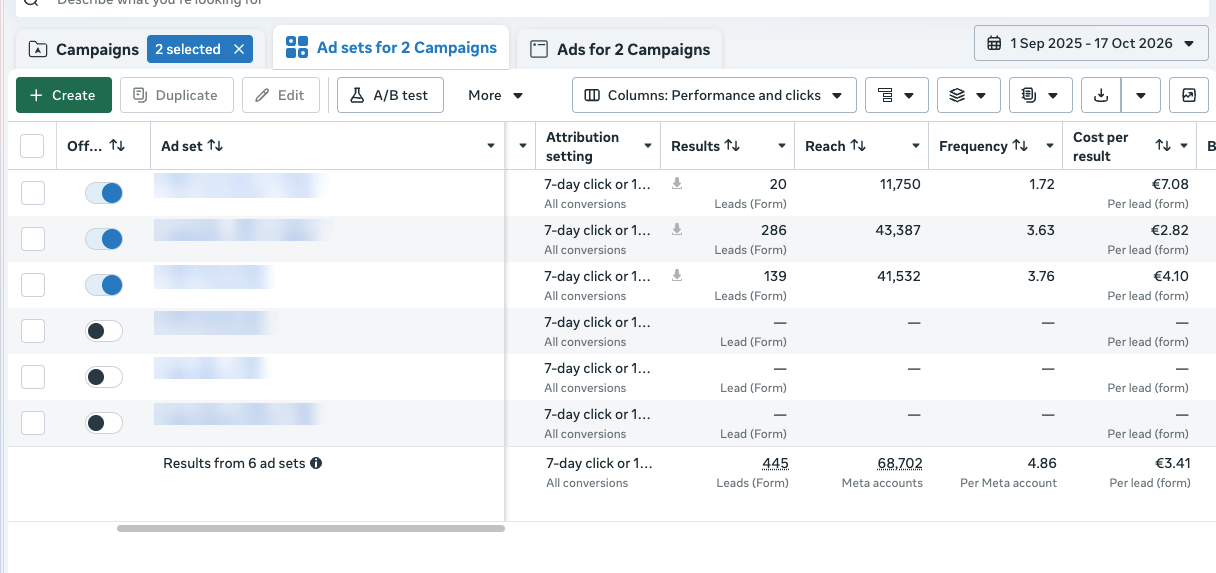Open the date range 1 Sep 2025 dropdown

pyautogui.click(x=1091, y=43)
